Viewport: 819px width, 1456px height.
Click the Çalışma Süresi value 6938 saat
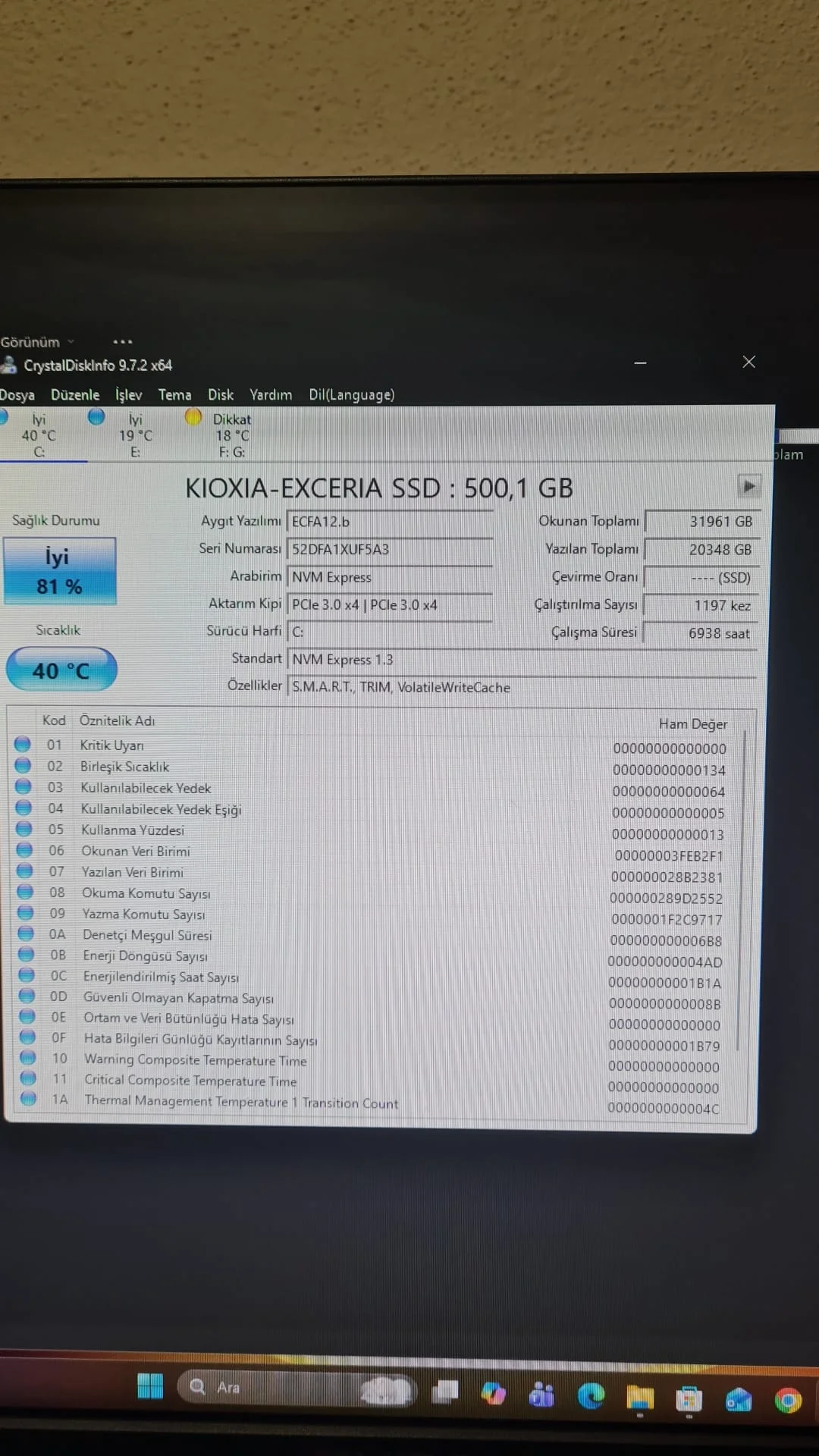tap(701, 633)
